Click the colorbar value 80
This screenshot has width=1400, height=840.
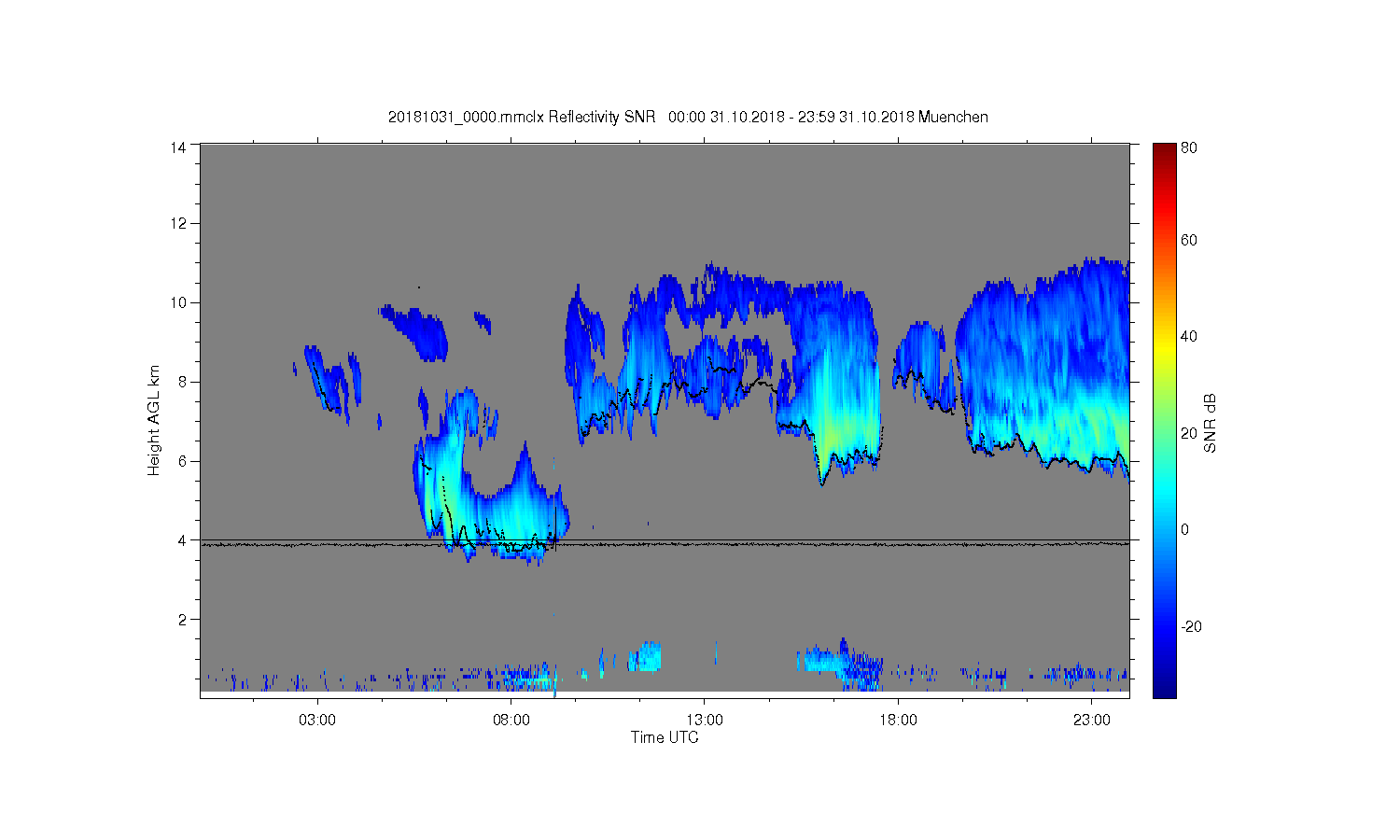tap(1189, 147)
